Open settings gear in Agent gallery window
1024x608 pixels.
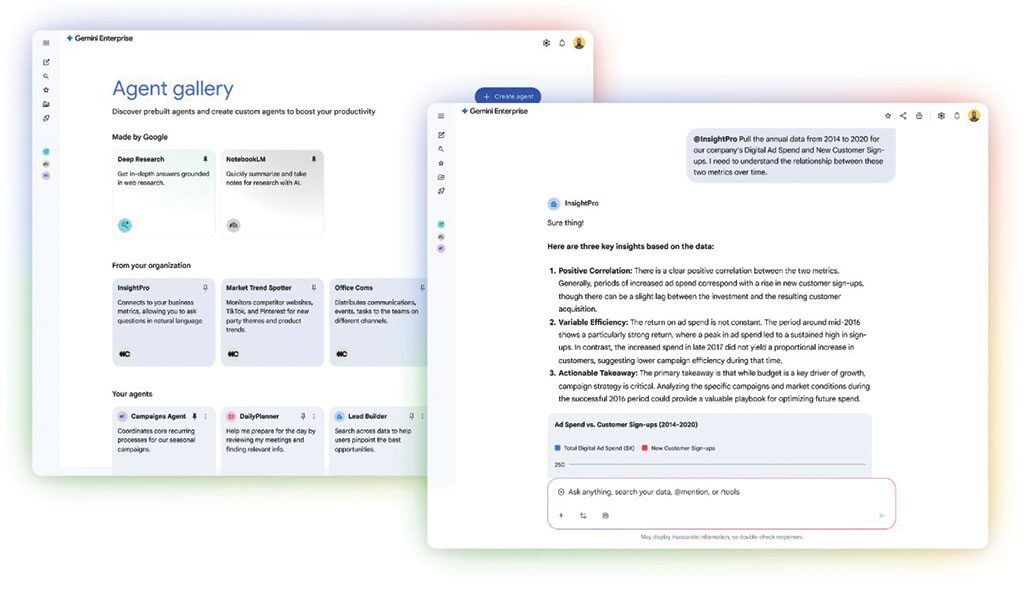[546, 43]
